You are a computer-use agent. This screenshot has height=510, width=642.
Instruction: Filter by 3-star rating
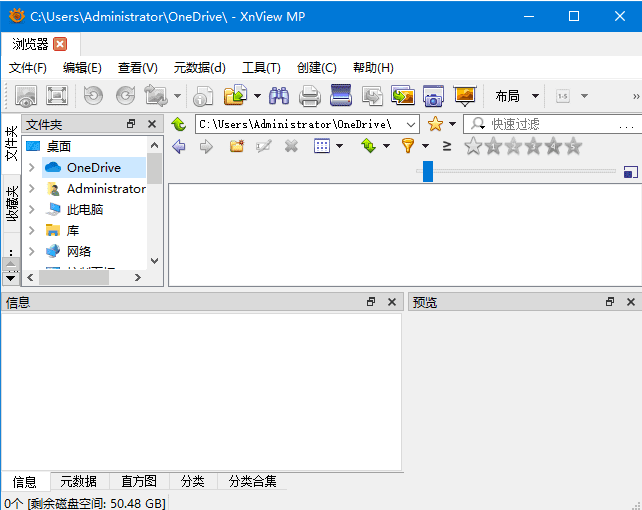pyautogui.click(x=533, y=146)
